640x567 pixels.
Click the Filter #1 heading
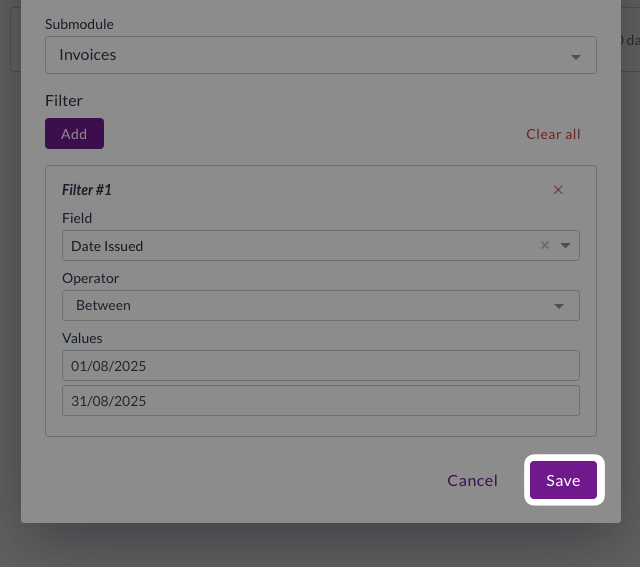tap(87, 190)
